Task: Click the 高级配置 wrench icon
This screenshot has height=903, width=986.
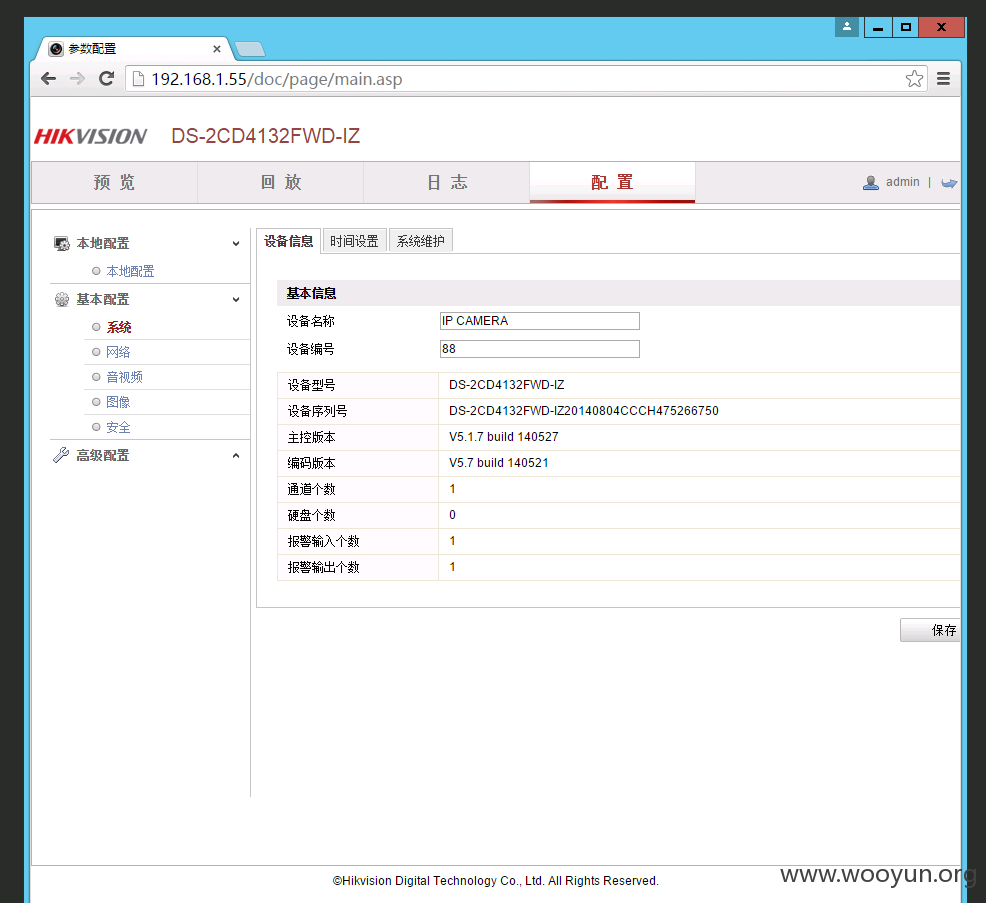Action: 61,455
